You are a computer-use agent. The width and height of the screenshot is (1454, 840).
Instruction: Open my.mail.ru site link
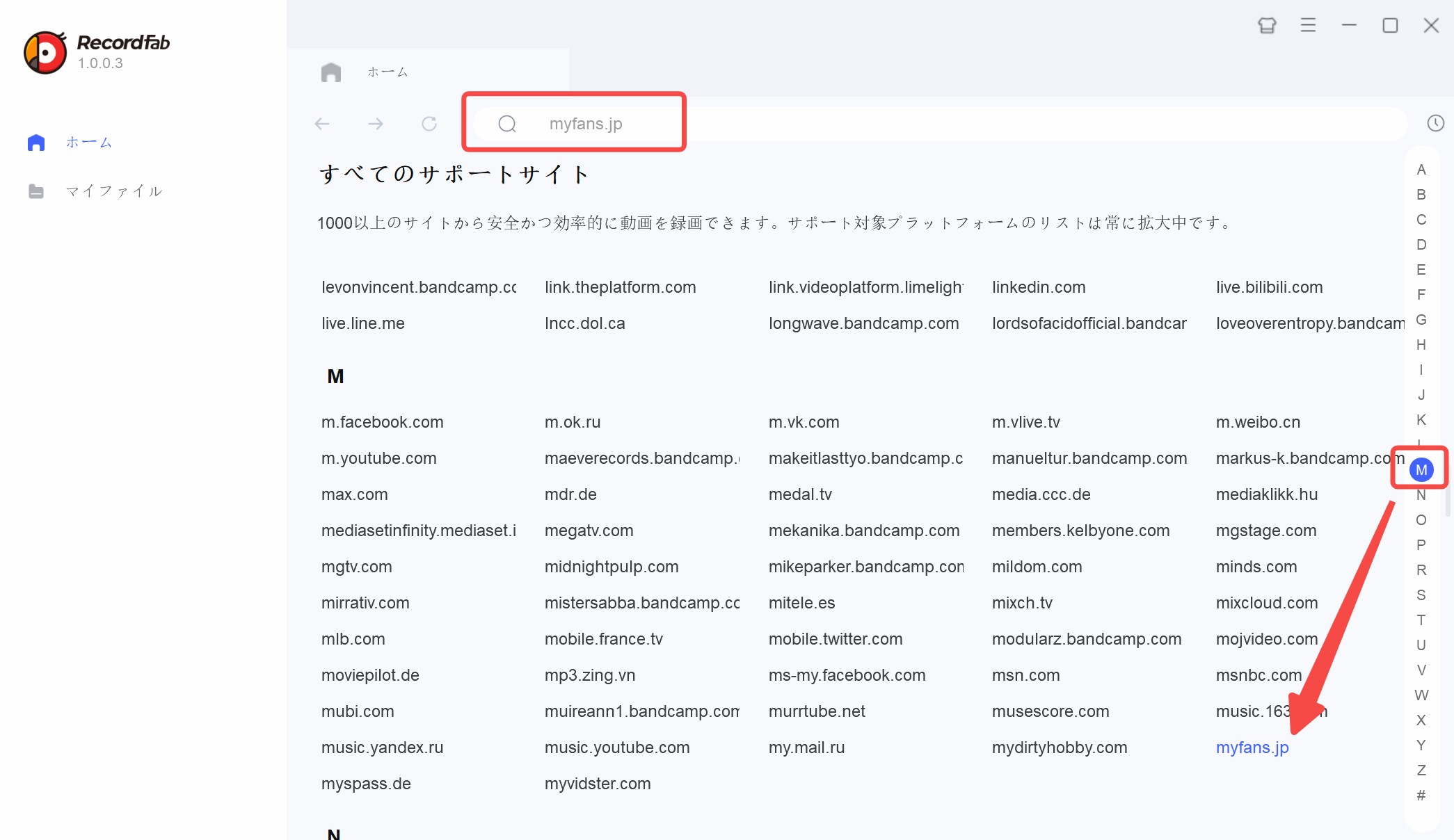click(x=806, y=748)
